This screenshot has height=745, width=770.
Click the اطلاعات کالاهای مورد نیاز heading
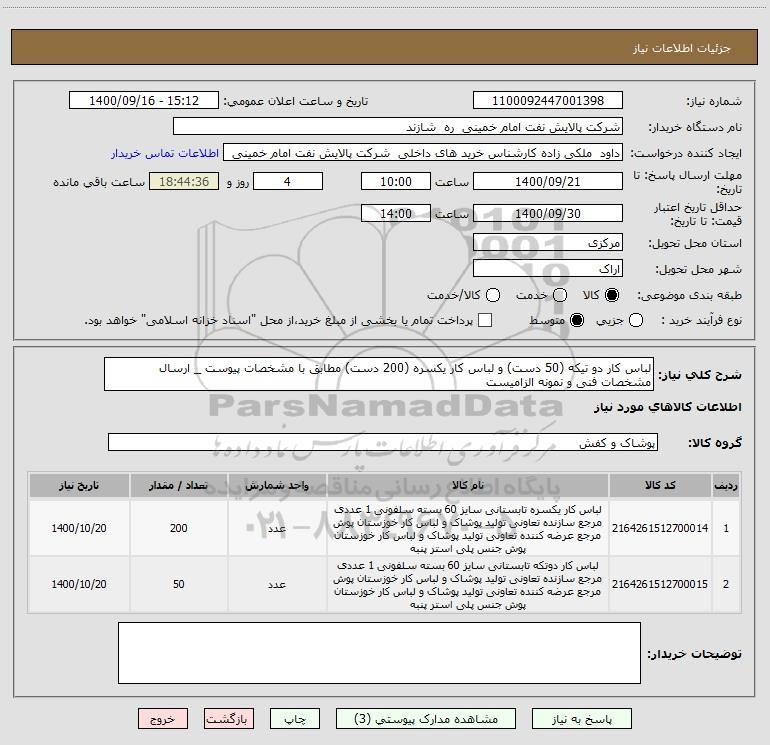click(667, 407)
